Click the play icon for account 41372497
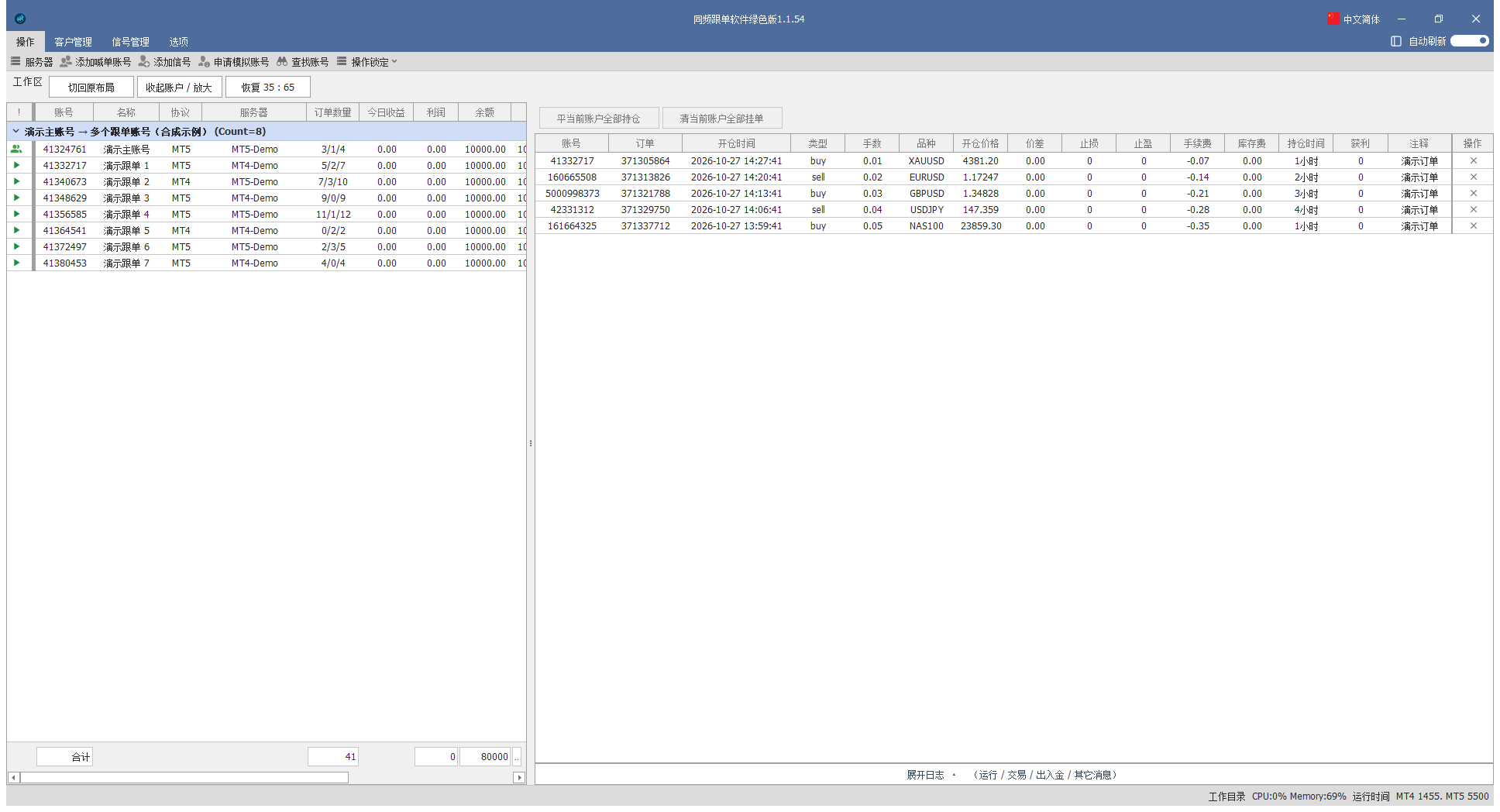The width and height of the screenshot is (1500, 812). (x=16, y=246)
